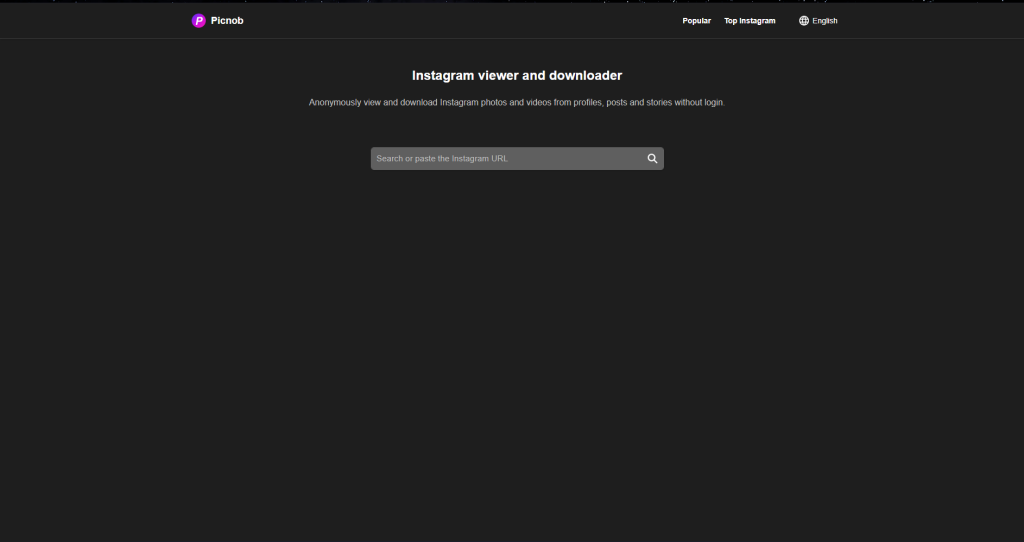Return home via the Picnob header logo
1024x542 pixels.
coord(217,21)
